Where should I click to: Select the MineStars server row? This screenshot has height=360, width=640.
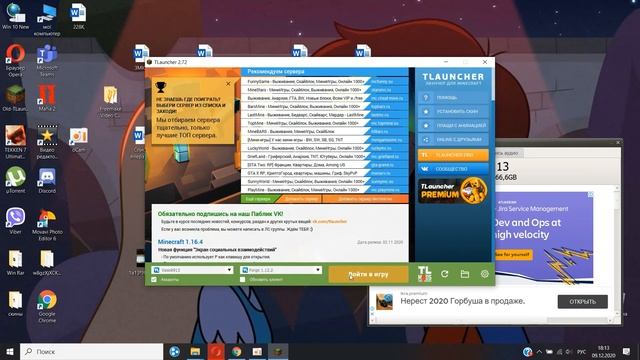coord(324,90)
